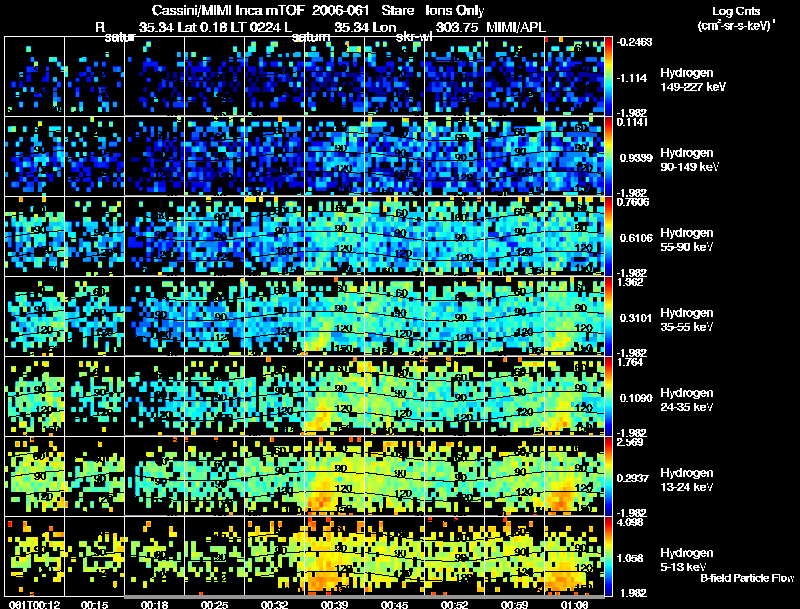Pick the 00:45 time axis label

(x=394, y=604)
